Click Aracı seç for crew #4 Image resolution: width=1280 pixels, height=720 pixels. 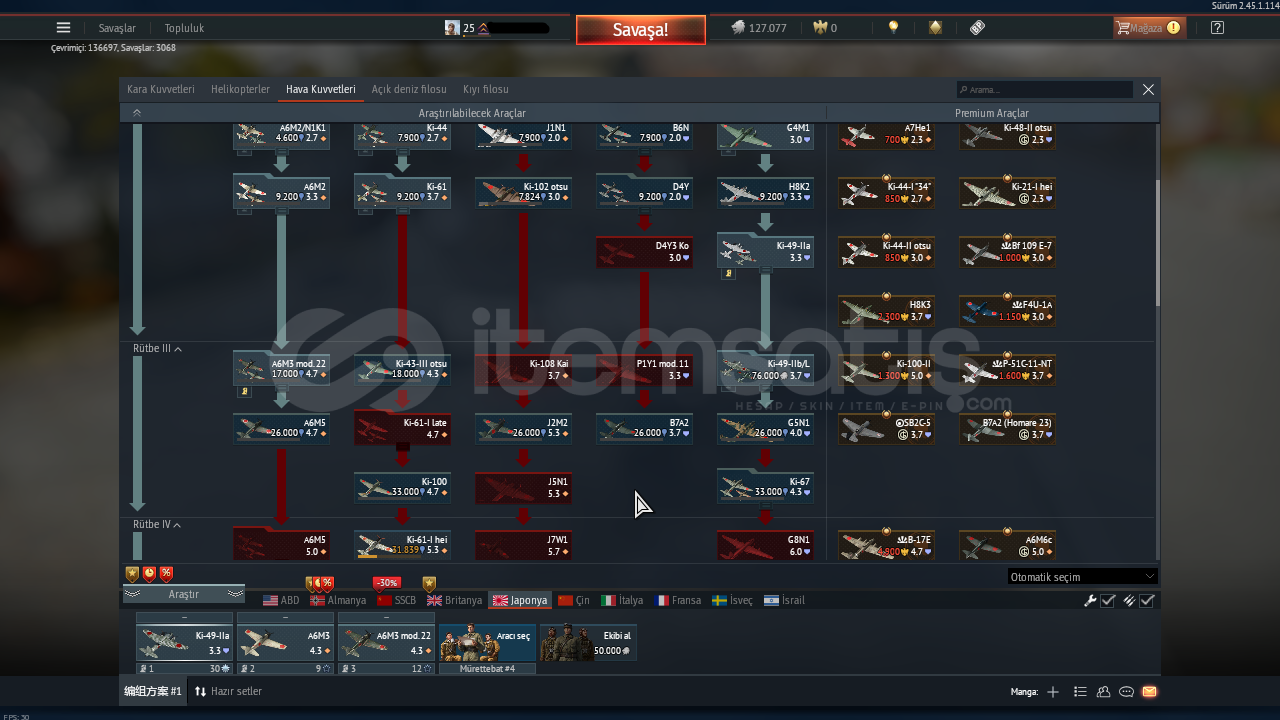click(487, 643)
